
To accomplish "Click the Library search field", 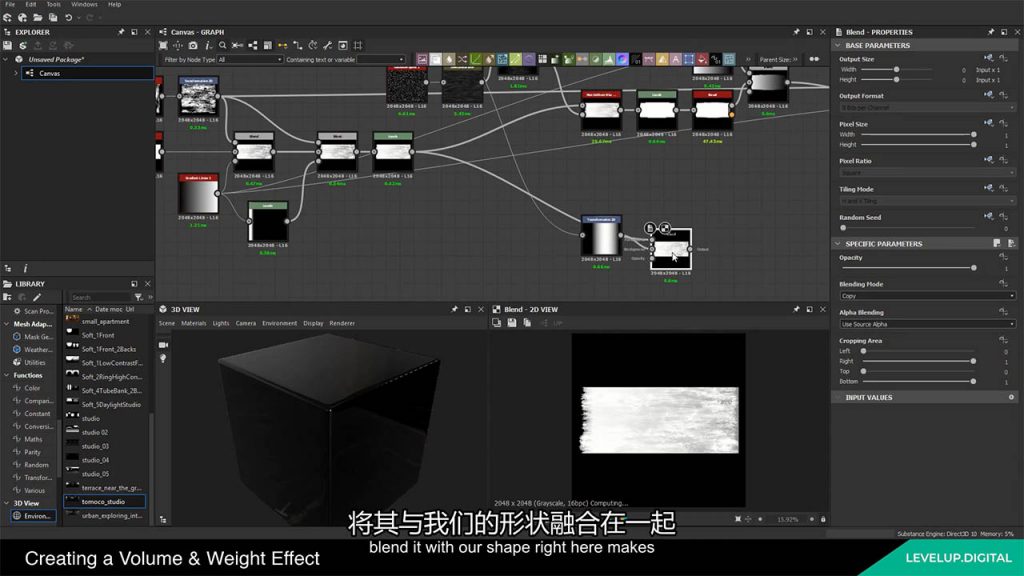I will point(100,297).
